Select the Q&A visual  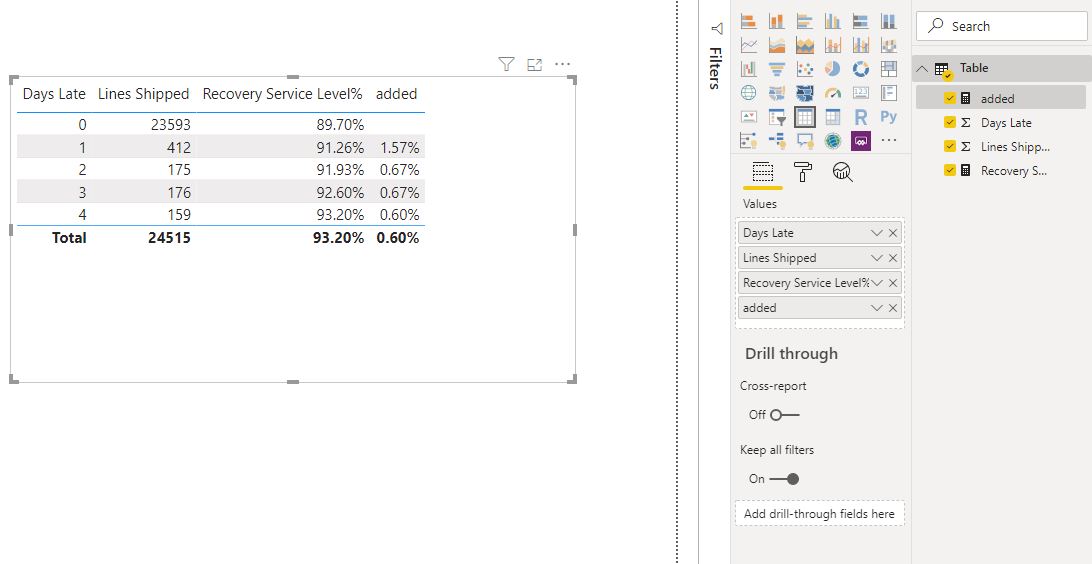click(x=804, y=140)
